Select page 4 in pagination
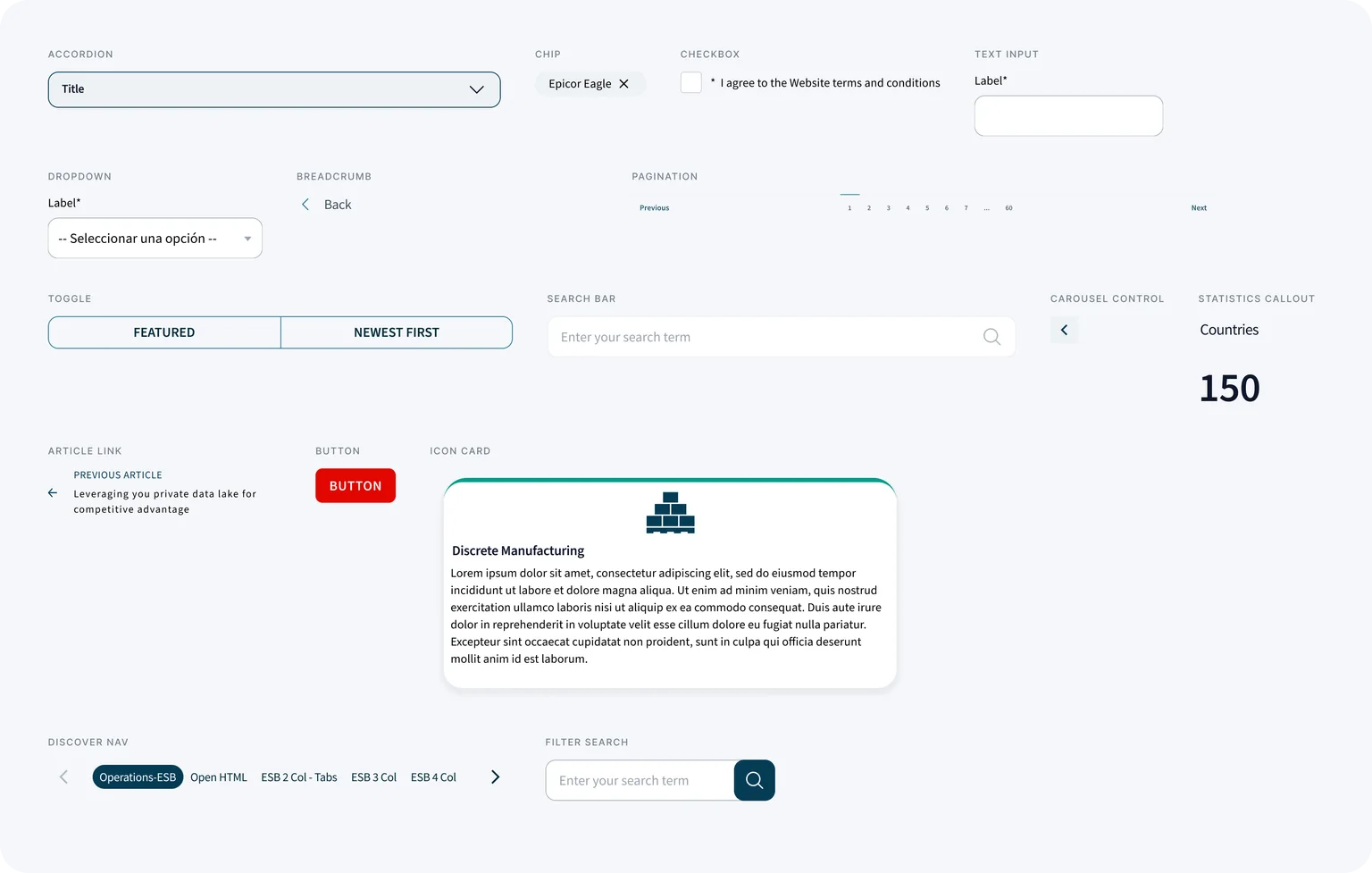This screenshot has width=1372, height=873. coord(908,208)
